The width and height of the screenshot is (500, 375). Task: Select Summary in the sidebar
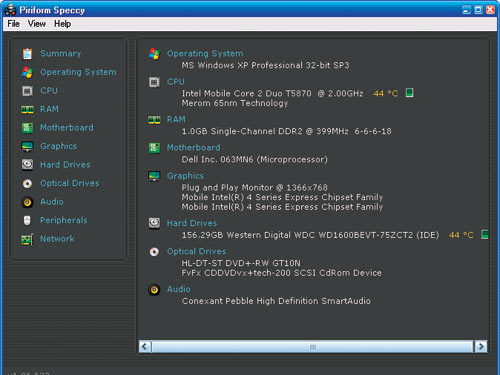pyautogui.click(x=61, y=54)
